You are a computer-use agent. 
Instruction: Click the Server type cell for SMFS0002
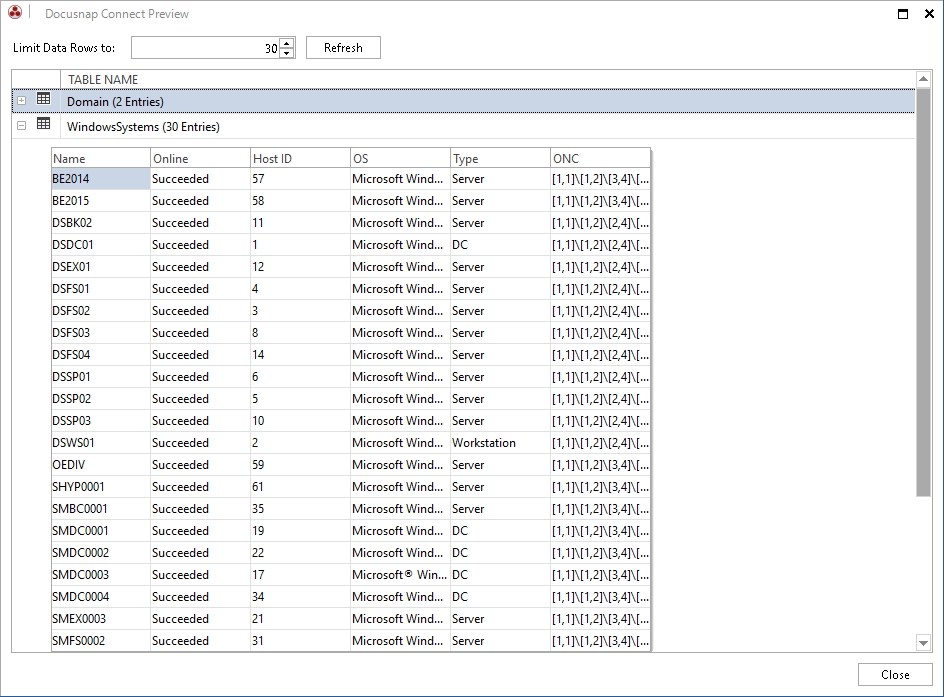500,640
